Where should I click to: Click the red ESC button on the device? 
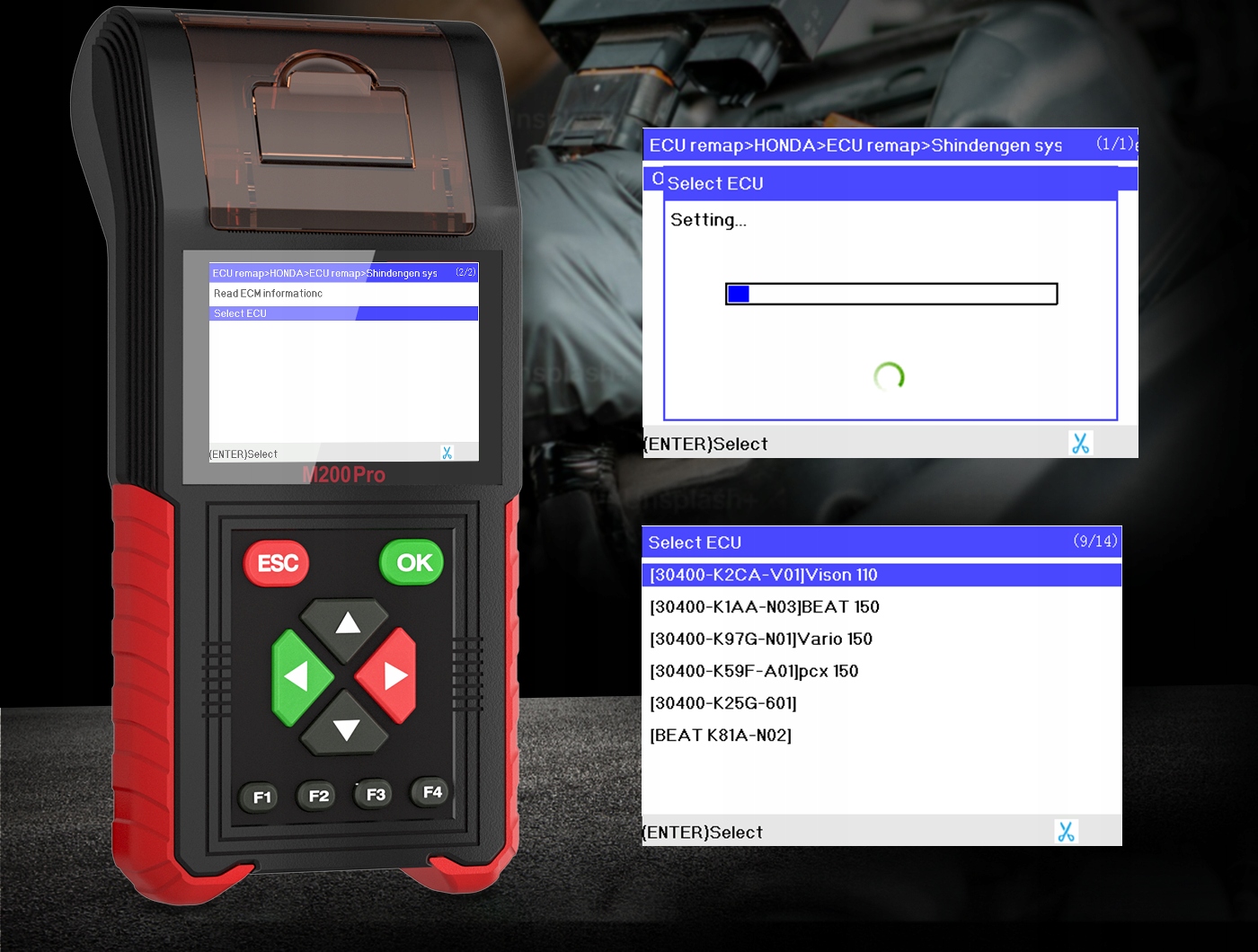(277, 563)
